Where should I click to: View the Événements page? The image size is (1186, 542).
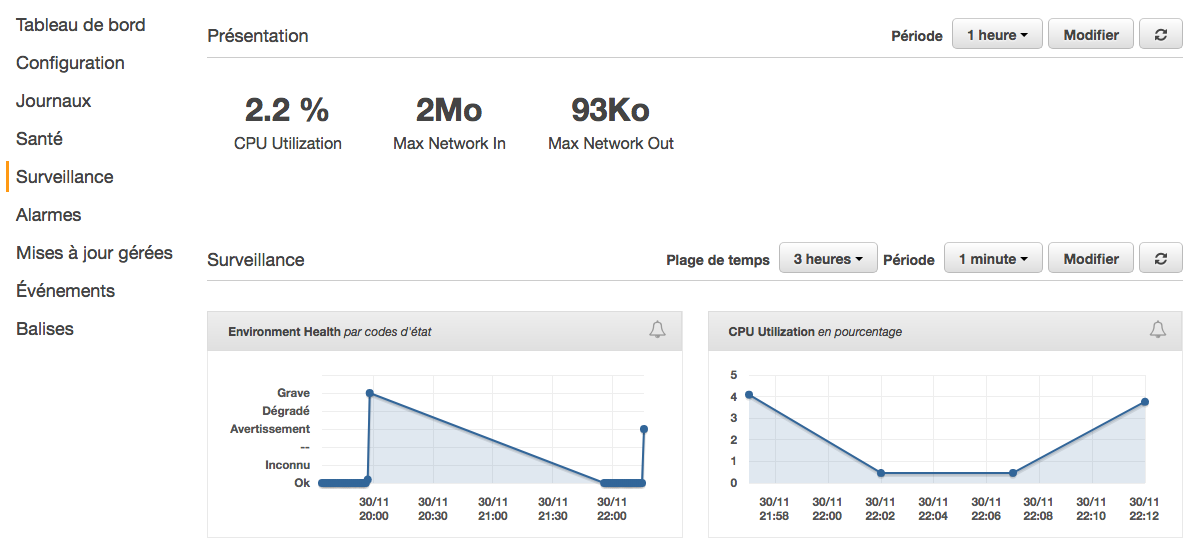click(x=65, y=291)
